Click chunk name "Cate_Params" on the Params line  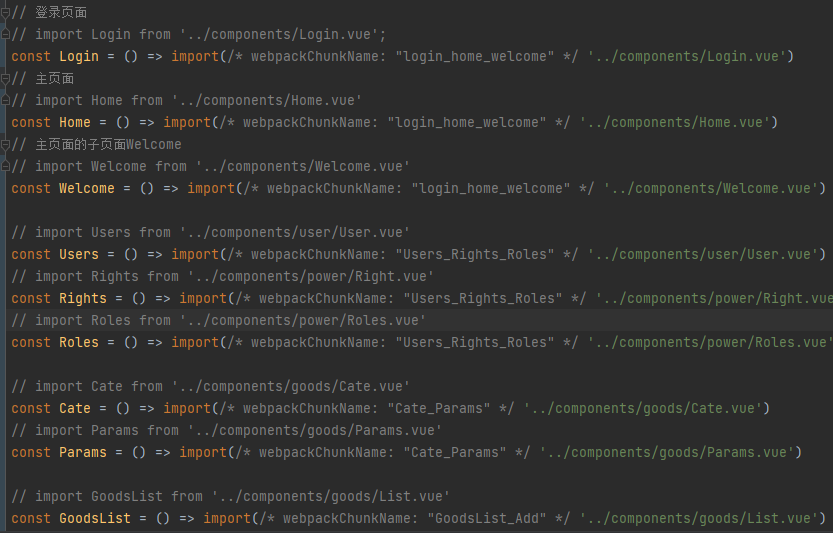coord(455,452)
